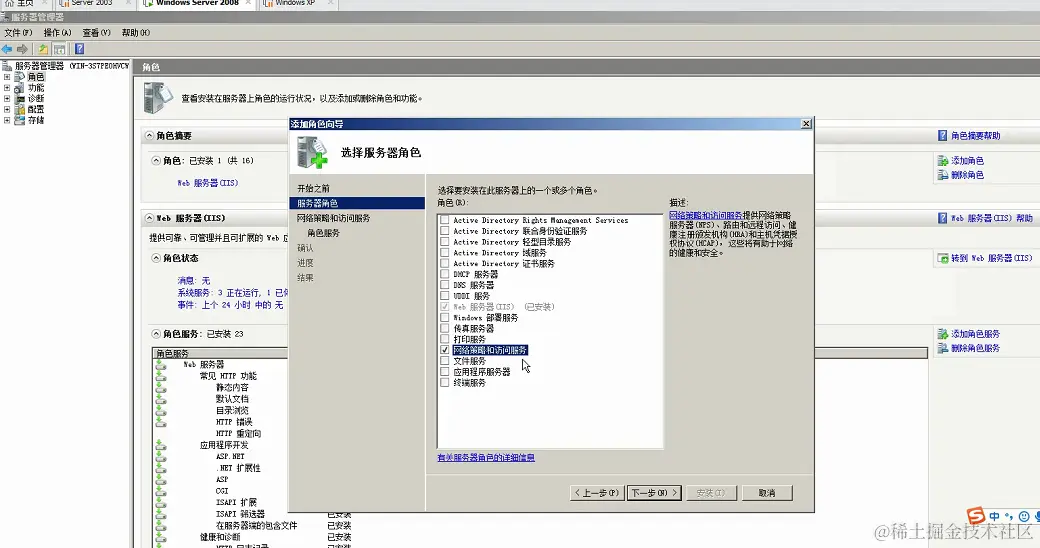
Task: Check the 文件服务 role checkbox
Action: coord(444,361)
